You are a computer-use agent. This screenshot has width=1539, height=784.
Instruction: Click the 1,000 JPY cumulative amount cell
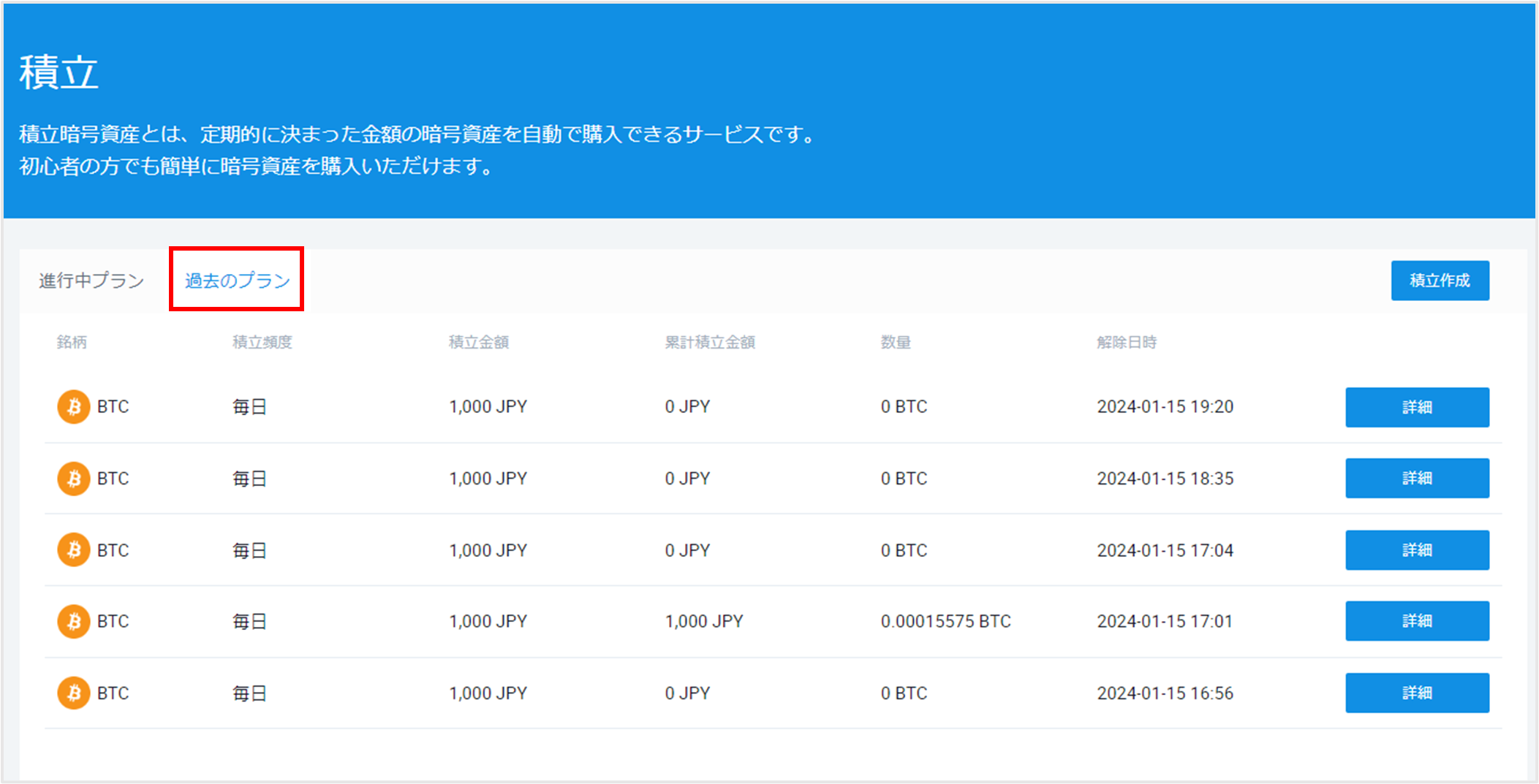pos(703,621)
